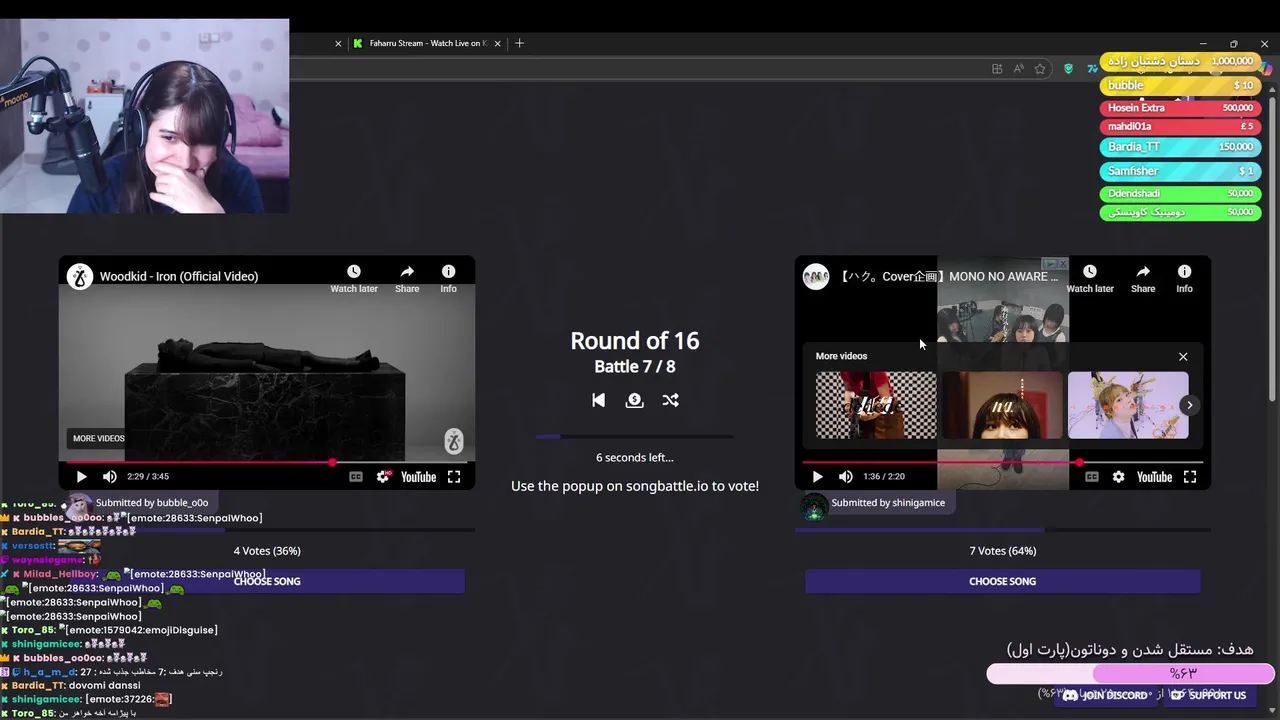Close the Faharru Stream tab
Viewport: 1280px width, 720px height.
pos(497,43)
